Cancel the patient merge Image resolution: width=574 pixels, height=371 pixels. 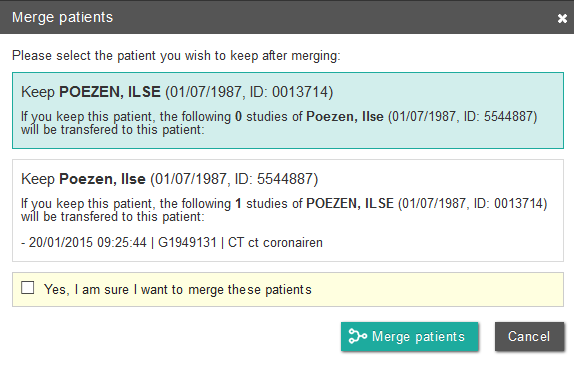pos(529,337)
